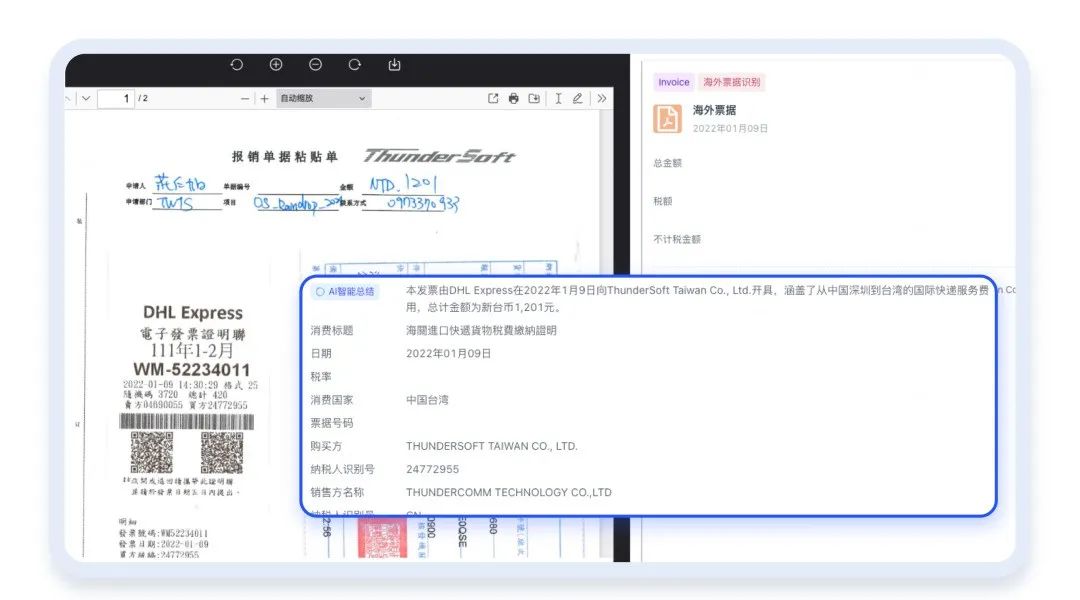Click 海關進口快遞貨物稅費繳納證明 title value
Viewport: 1080px width, 600px height.
pos(481,330)
